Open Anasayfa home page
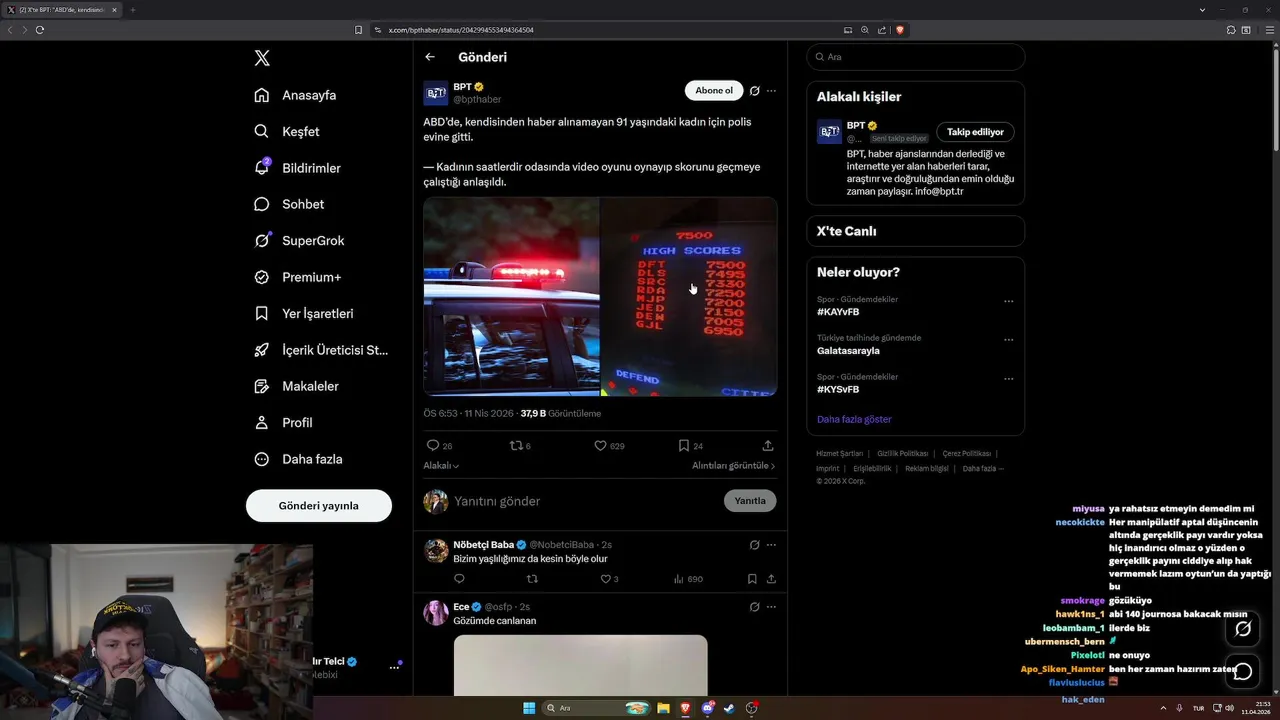Screen dimensions: 1280x720 (295, 95)
